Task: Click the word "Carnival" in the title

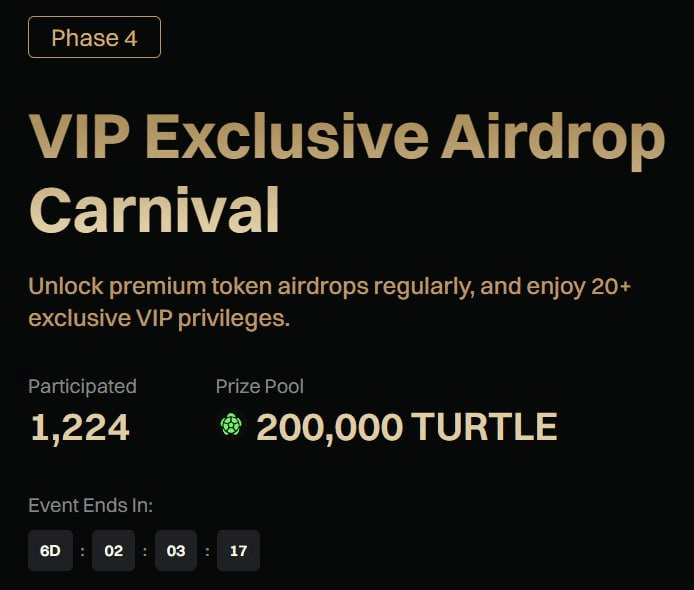Action: click(x=154, y=211)
